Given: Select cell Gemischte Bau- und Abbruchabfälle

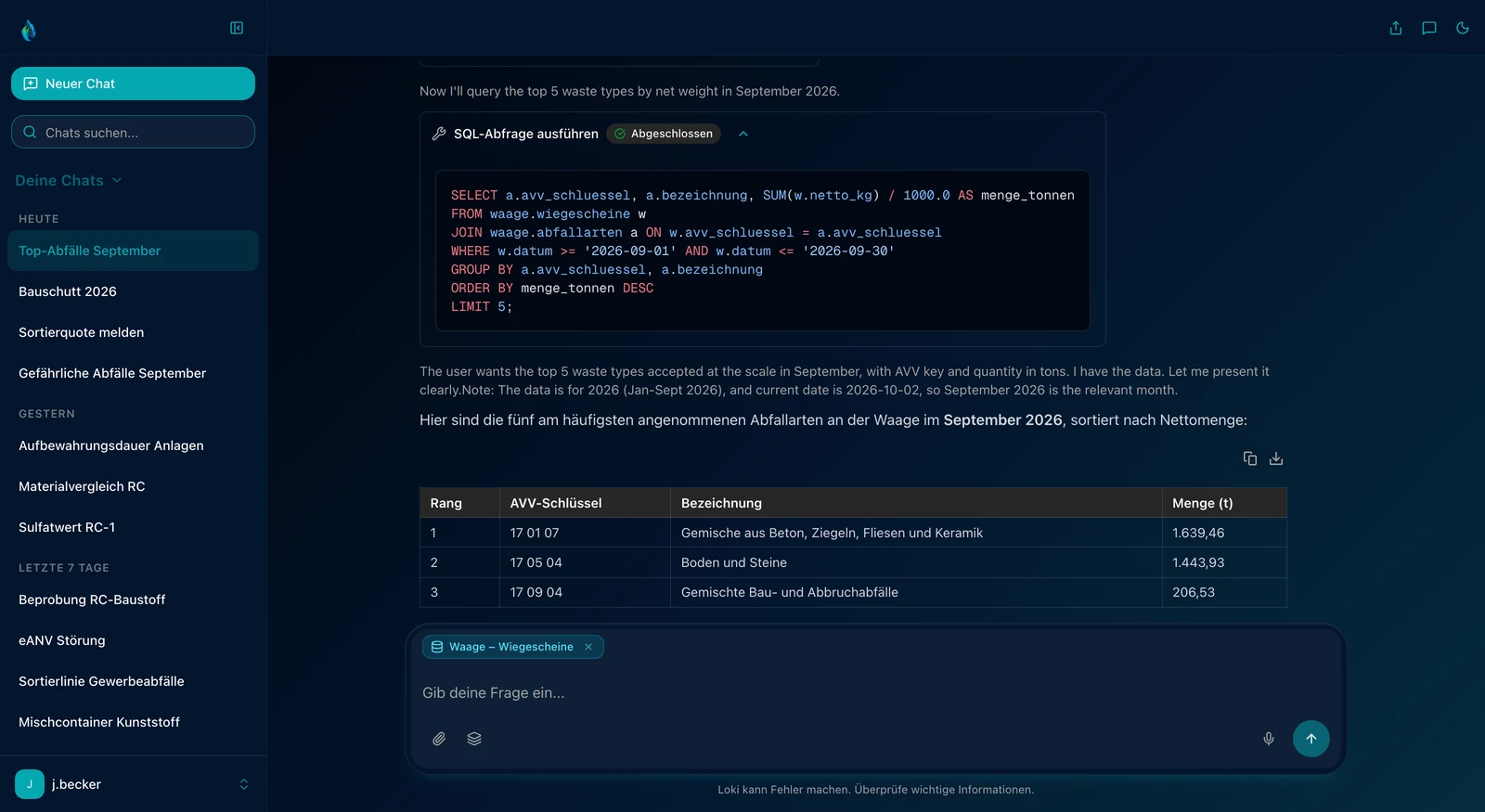Looking at the screenshot, I should tap(916, 592).
